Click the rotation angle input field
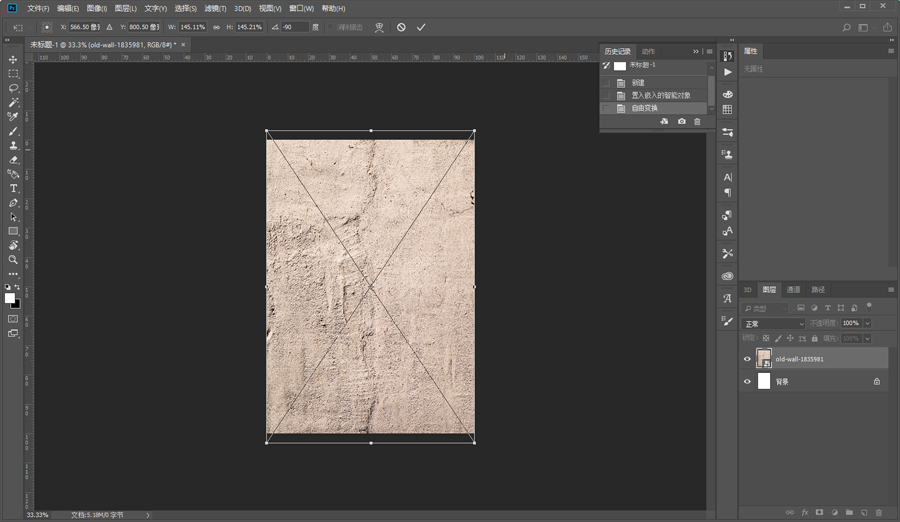The height and width of the screenshot is (522, 900). click(x=295, y=27)
